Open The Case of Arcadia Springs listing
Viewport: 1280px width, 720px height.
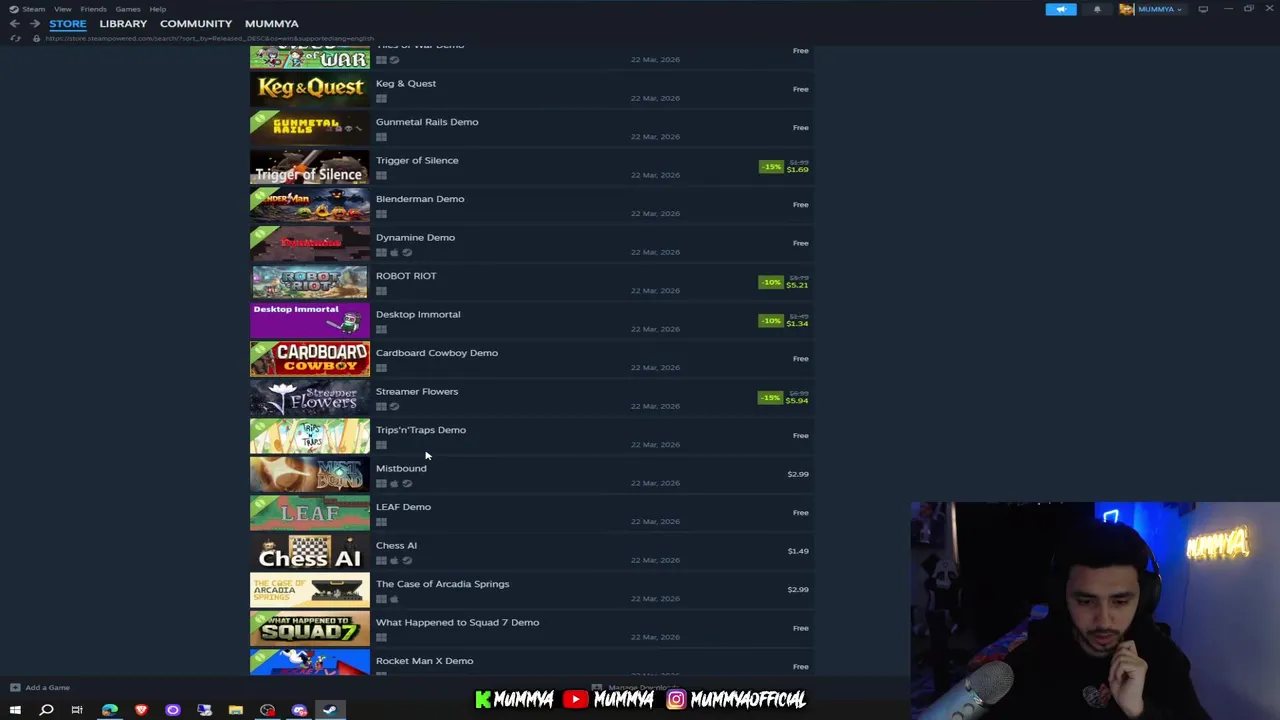531,589
